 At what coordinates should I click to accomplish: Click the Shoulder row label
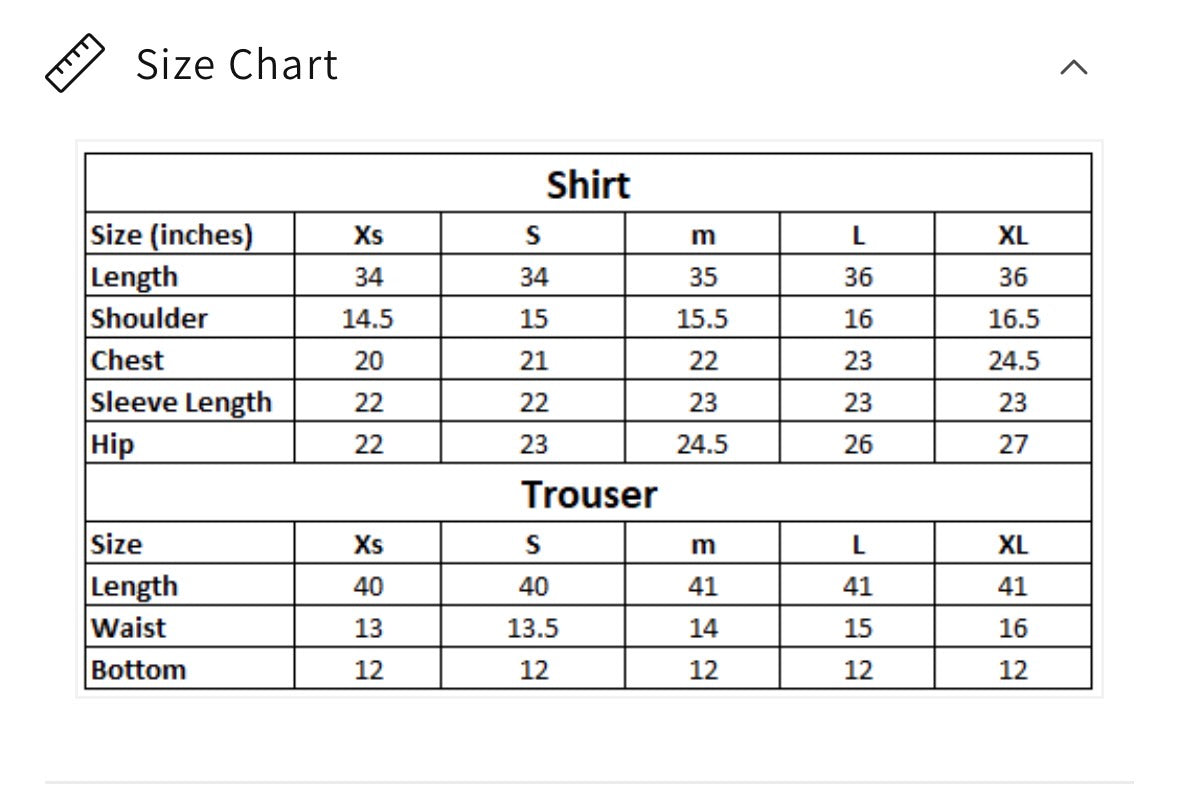pyautogui.click(x=149, y=318)
